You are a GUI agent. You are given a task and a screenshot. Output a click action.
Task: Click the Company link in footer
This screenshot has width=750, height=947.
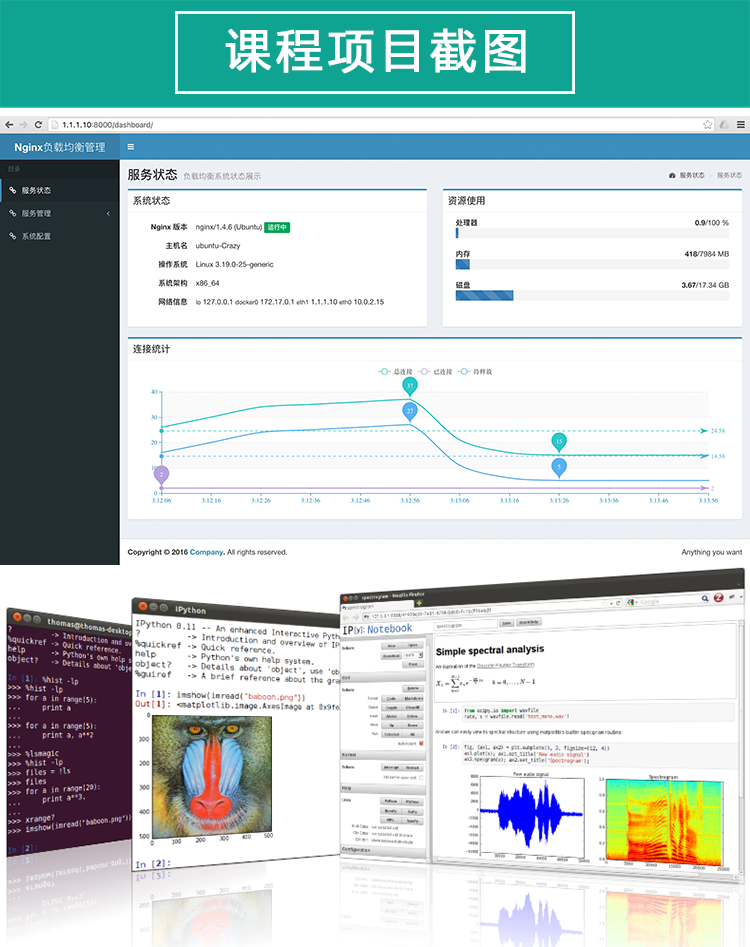(x=207, y=552)
